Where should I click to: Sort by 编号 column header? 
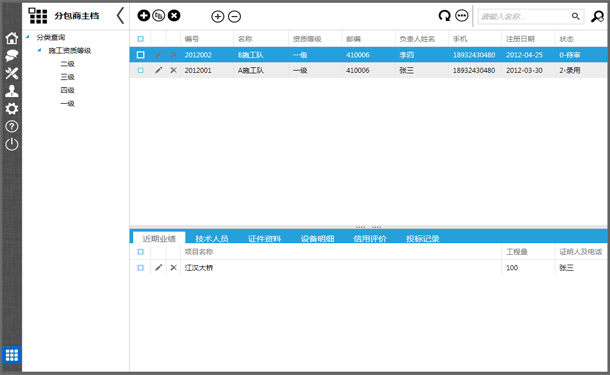coord(192,39)
